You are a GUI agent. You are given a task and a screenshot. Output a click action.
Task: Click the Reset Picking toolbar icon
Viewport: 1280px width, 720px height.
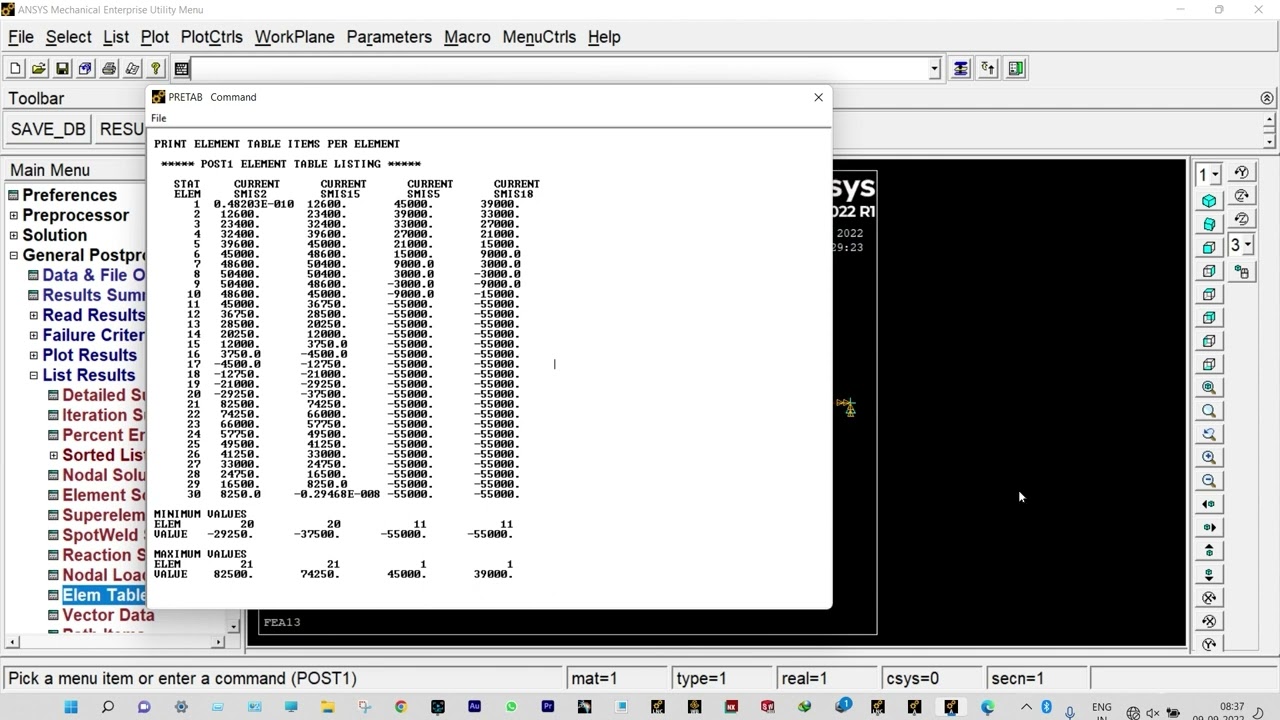click(988, 69)
